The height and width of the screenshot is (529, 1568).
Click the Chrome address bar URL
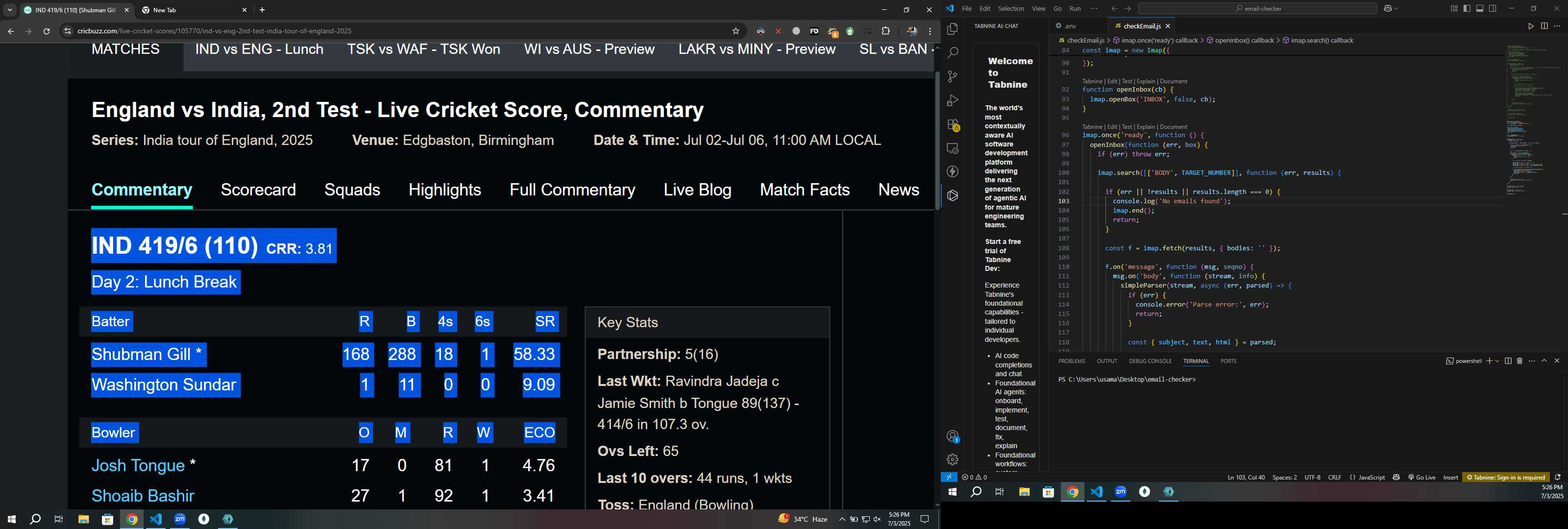pyautogui.click(x=215, y=31)
